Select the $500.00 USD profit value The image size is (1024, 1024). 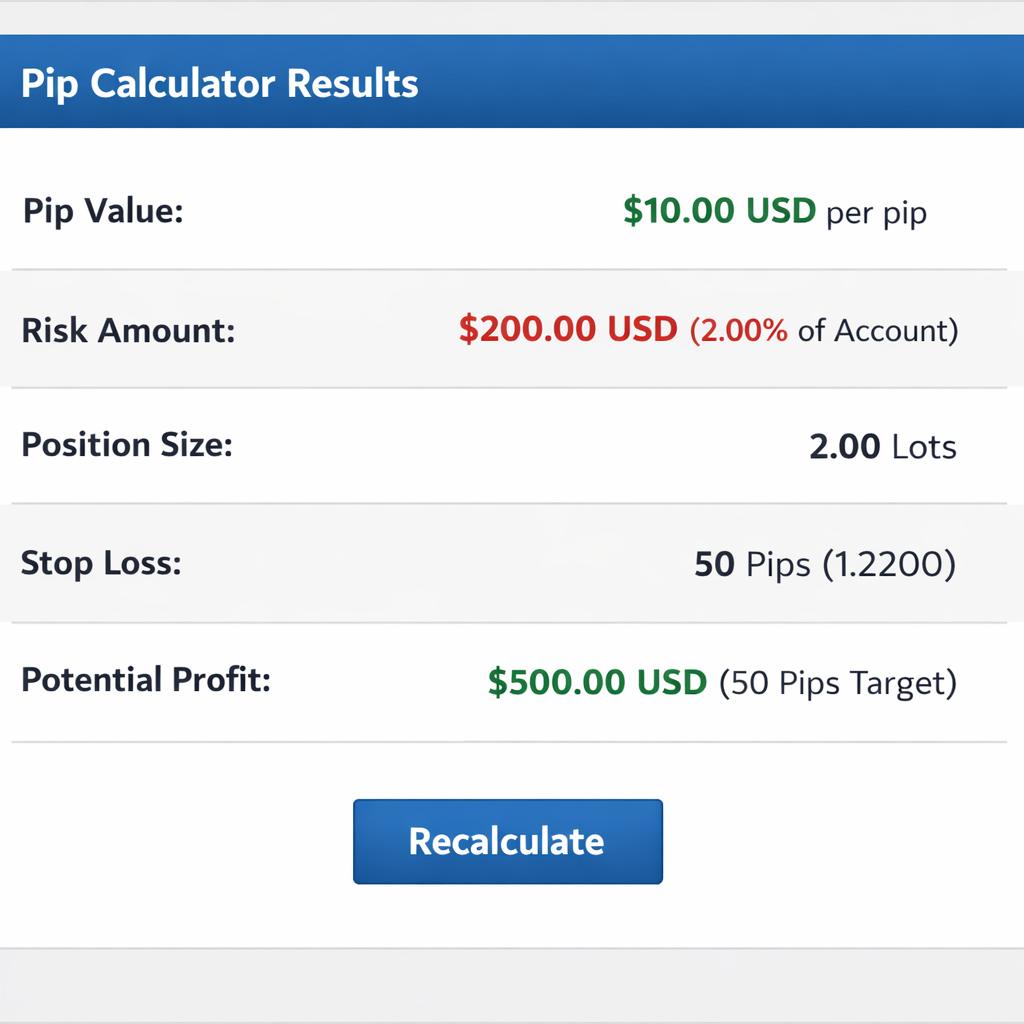(596, 681)
